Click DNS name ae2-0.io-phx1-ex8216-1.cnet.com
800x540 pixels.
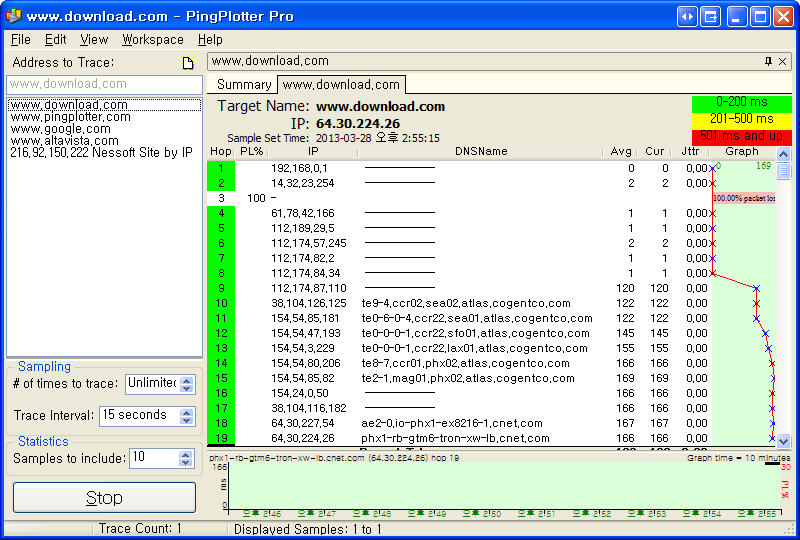pos(452,423)
